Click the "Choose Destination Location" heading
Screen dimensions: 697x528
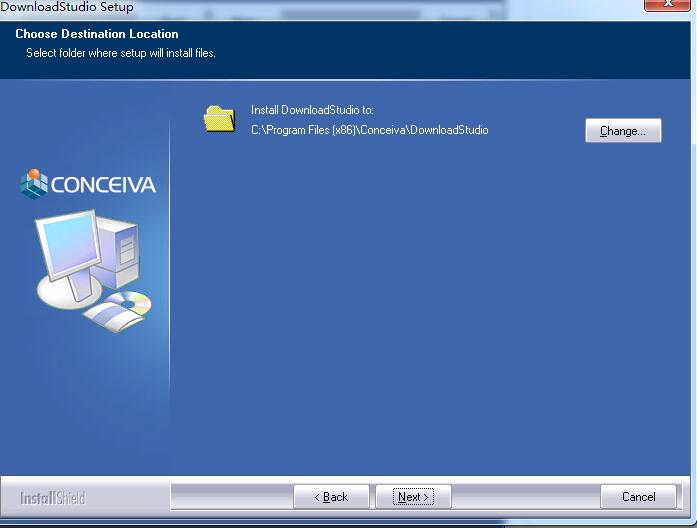pyautogui.click(x=97, y=34)
